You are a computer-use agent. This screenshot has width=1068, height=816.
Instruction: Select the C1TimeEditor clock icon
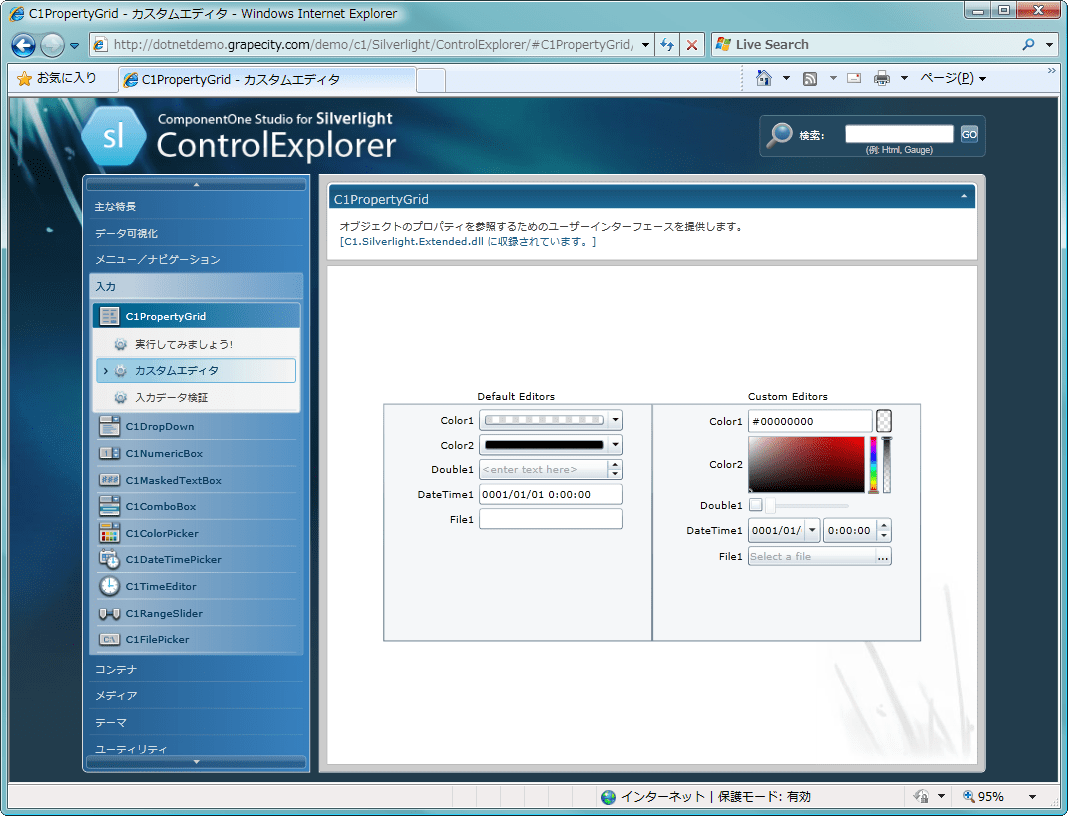(x=111, y=586)
